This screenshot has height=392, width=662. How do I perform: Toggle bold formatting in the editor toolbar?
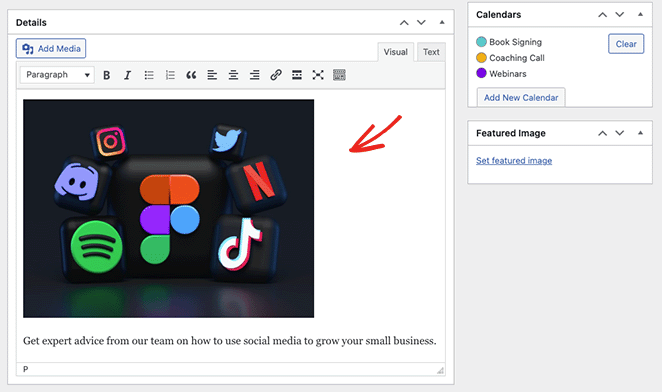pyautogui.click(x=106, y=75)
